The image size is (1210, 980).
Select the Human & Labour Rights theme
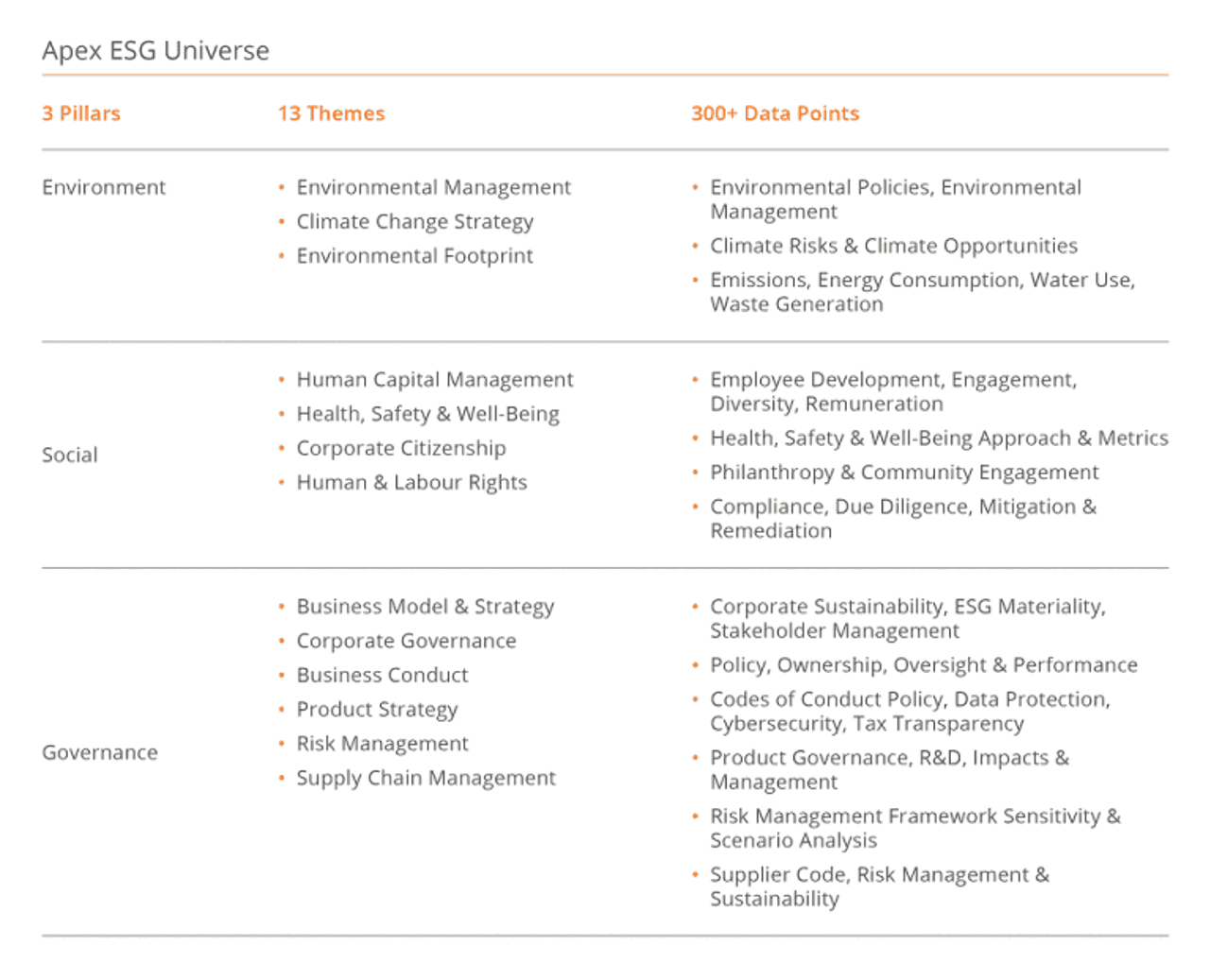pos(411,482)
